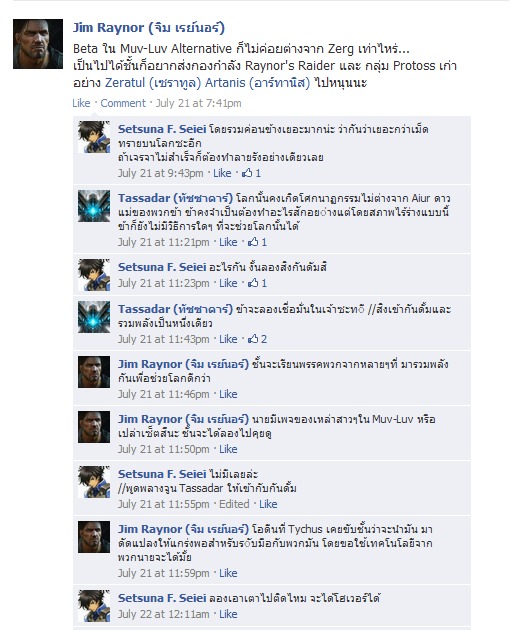Open Tassadar name link on the 11:43pm comment
Screen dimensions: 525x630
(175, 309)
